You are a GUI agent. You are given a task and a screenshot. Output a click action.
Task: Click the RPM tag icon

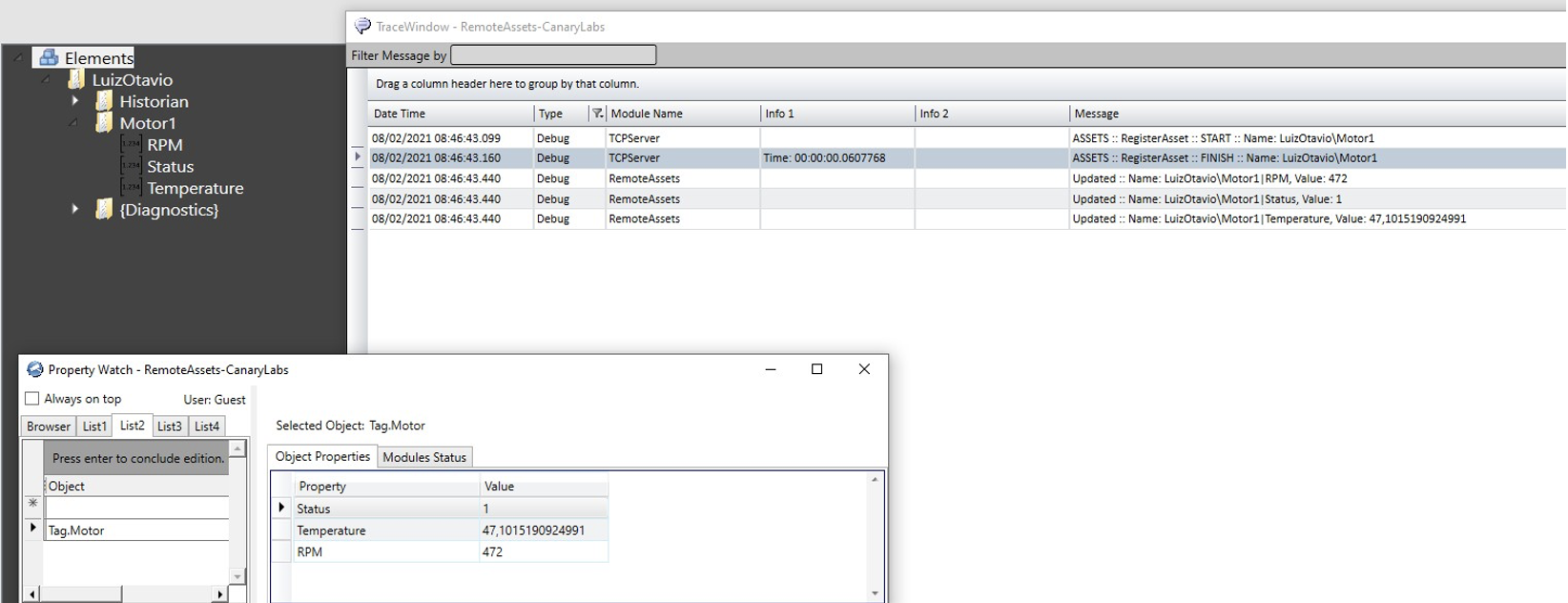[131, 144]
